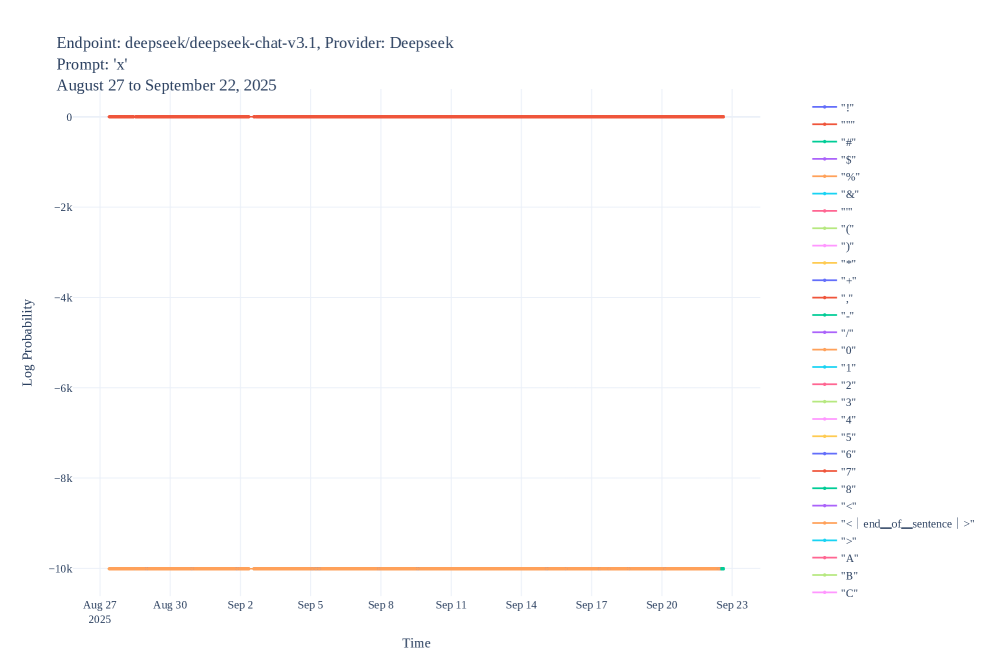
Task: Toggle the "!" trace in legend
Action: click(x=847, y=107)
